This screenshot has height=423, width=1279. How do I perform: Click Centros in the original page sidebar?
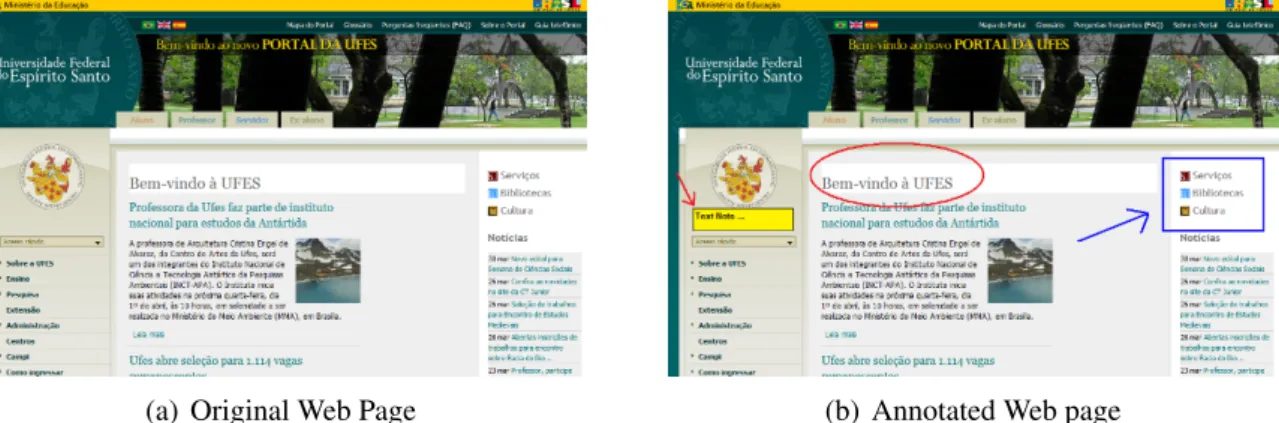point(21,340)
